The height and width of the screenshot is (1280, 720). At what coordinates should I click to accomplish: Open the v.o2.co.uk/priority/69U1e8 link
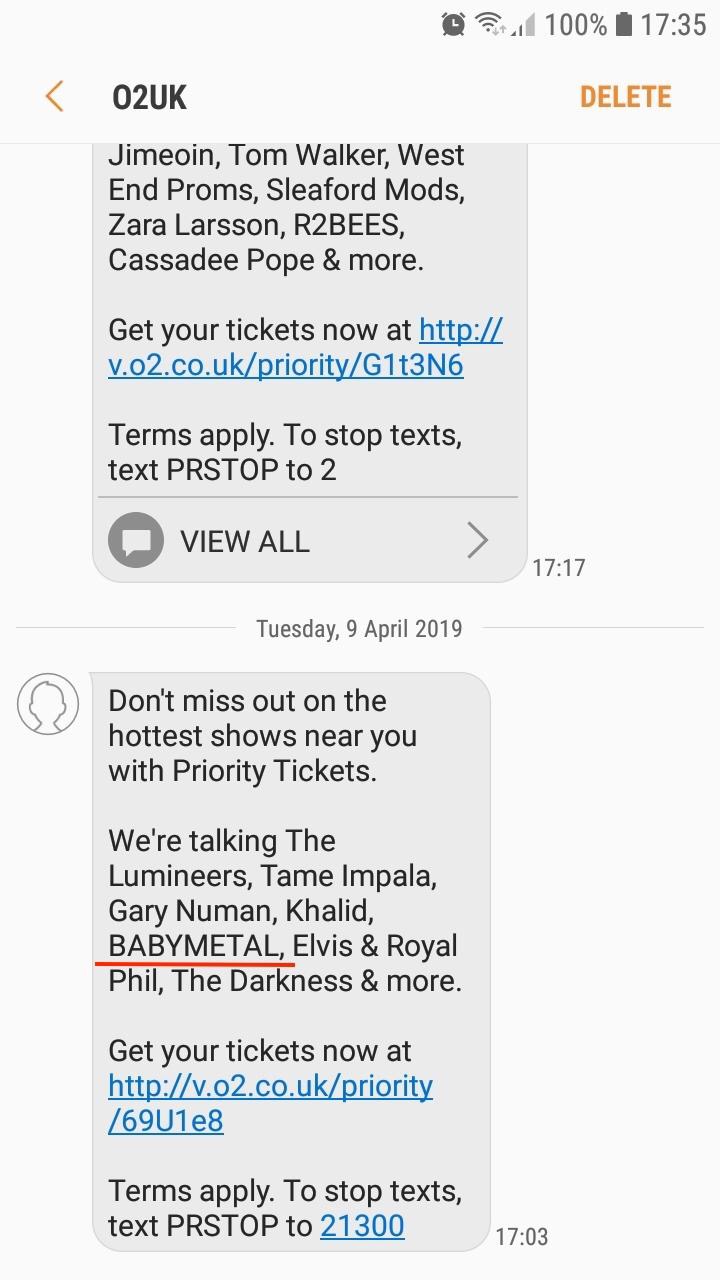[270, 1103]
